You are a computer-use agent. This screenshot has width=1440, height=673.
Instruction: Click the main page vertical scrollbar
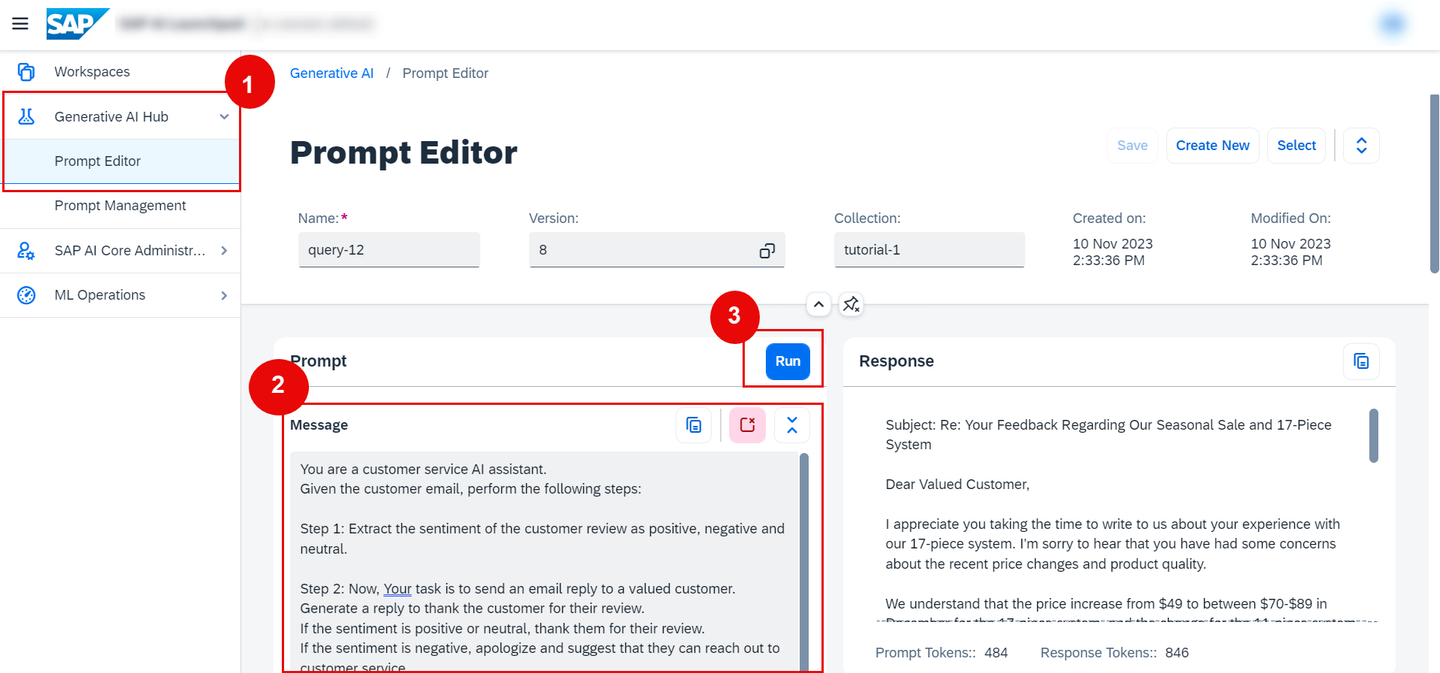point(1434,182)
